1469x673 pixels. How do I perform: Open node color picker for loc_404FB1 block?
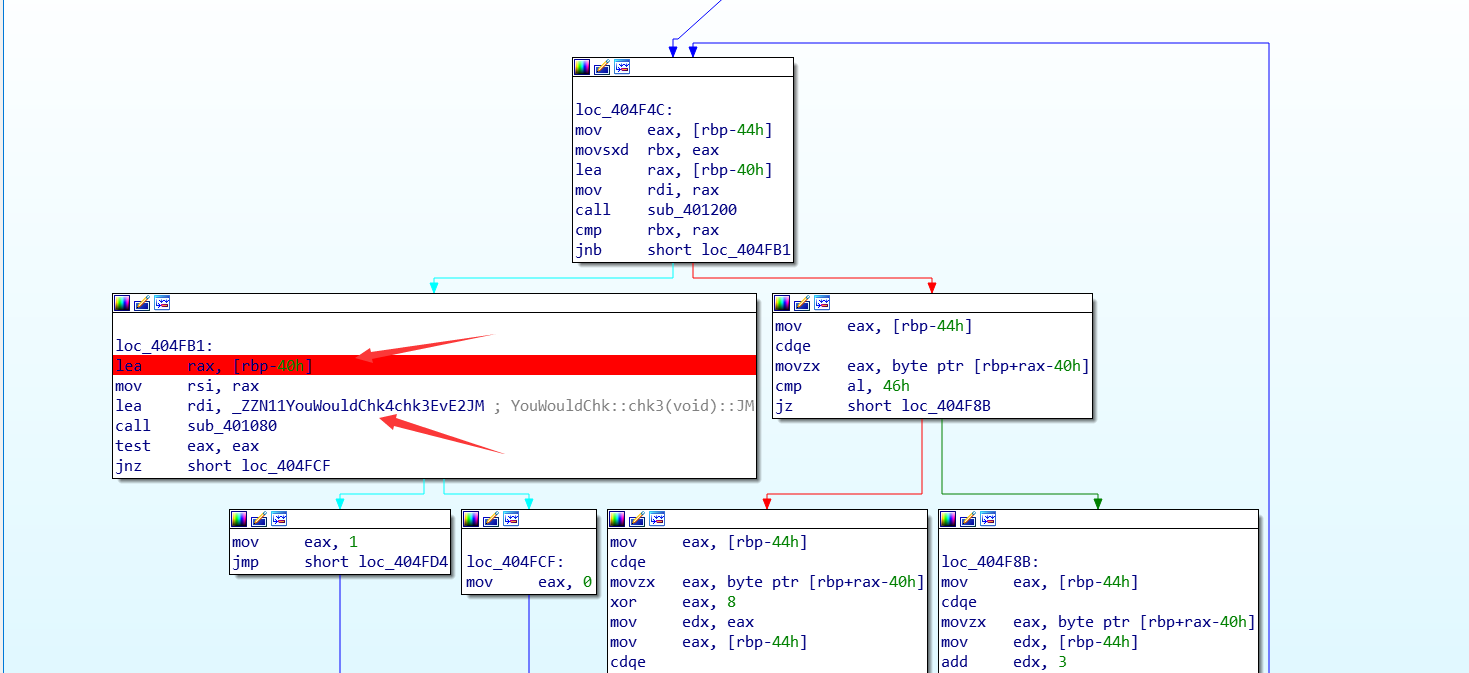(x=122, y=303)
